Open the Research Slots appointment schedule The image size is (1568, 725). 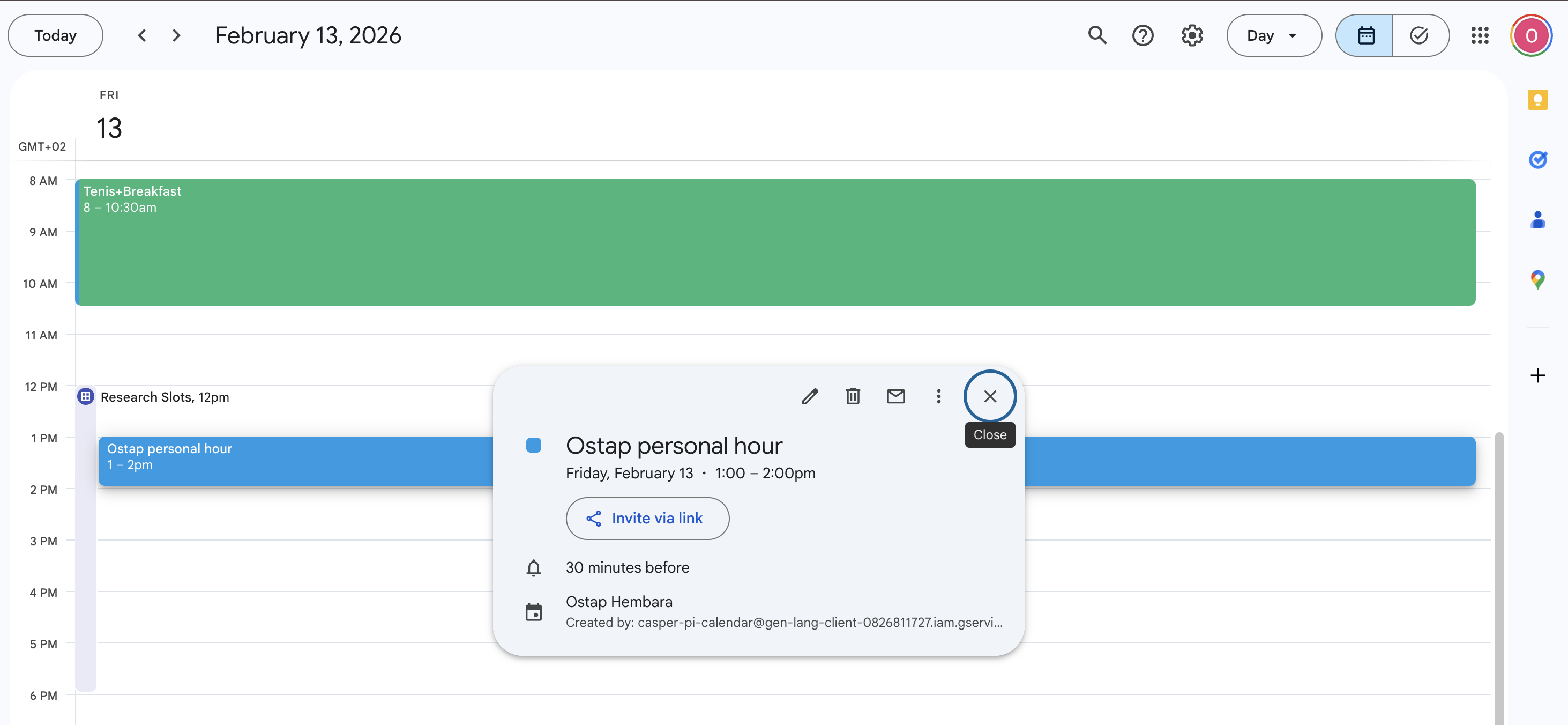pos(165,397)
